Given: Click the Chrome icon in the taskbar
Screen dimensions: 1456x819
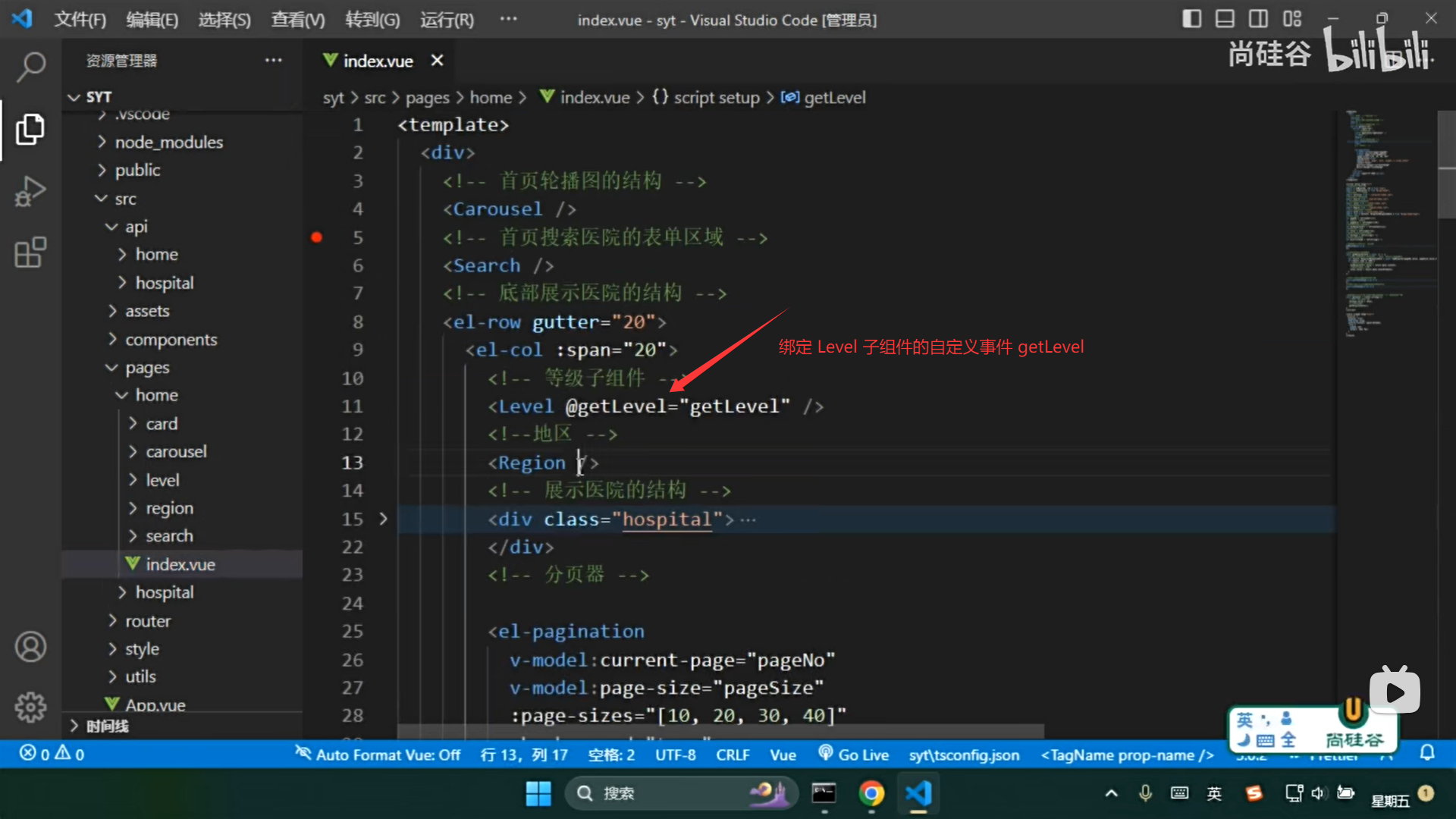Looking at the screenshot, I should tap(871, 793).
